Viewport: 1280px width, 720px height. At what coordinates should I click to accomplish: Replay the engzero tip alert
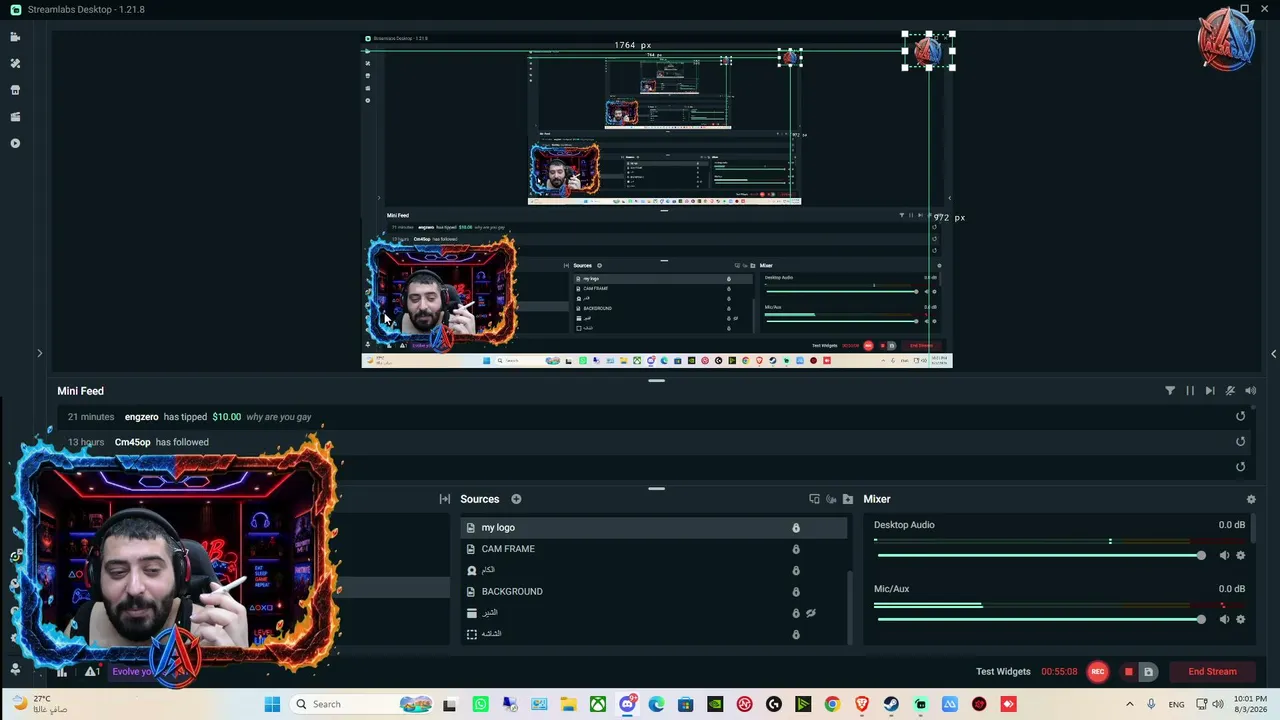pos(1241,417)
